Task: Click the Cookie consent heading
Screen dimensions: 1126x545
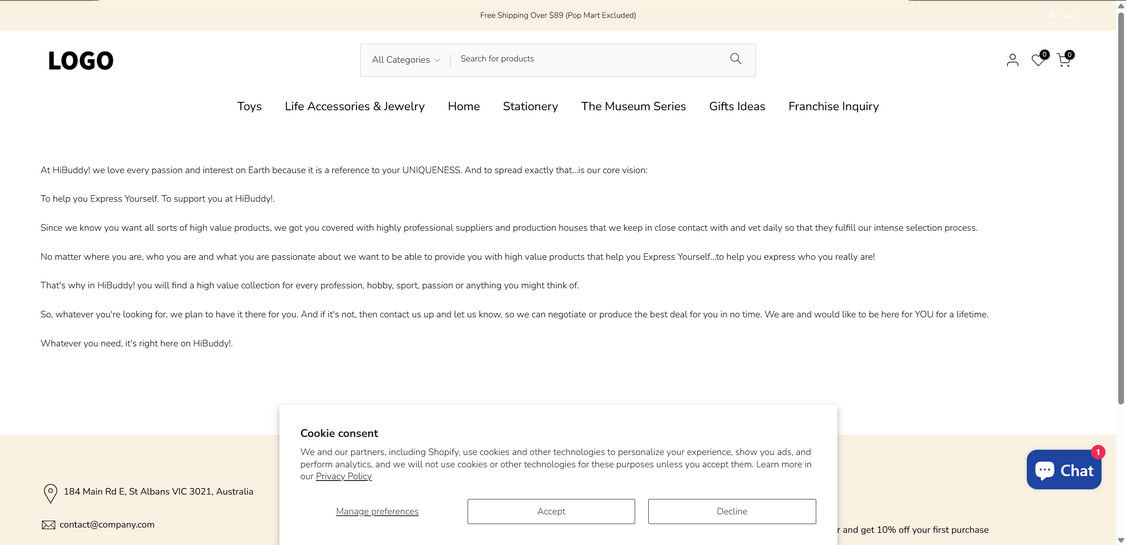Action: (339, 433)
